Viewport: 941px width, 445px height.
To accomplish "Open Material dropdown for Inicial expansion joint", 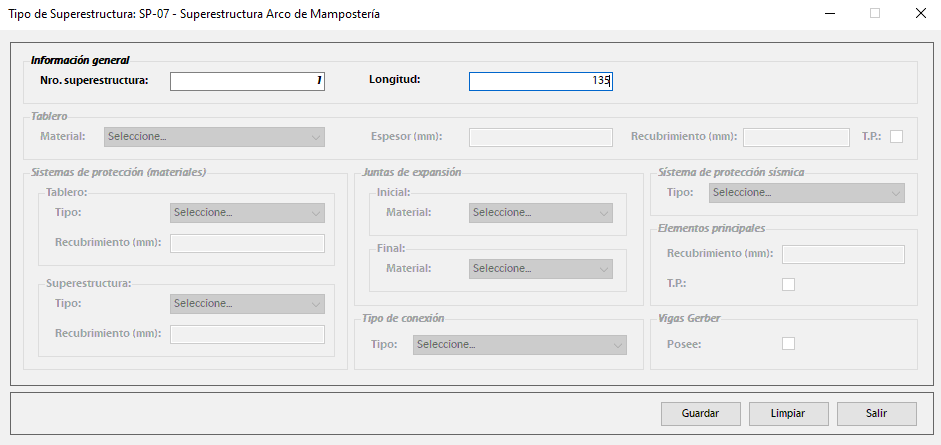I will point(540,213).
